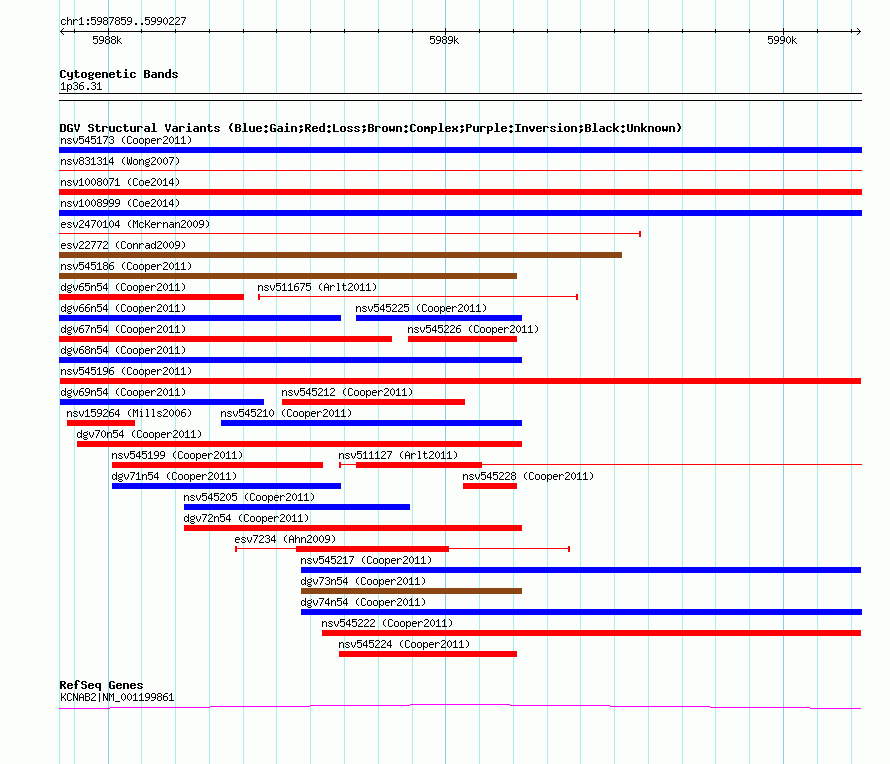Viewport: 890px width, 764px height.
Task: Open the DGV Structural Variants track title
Action: 371,128
